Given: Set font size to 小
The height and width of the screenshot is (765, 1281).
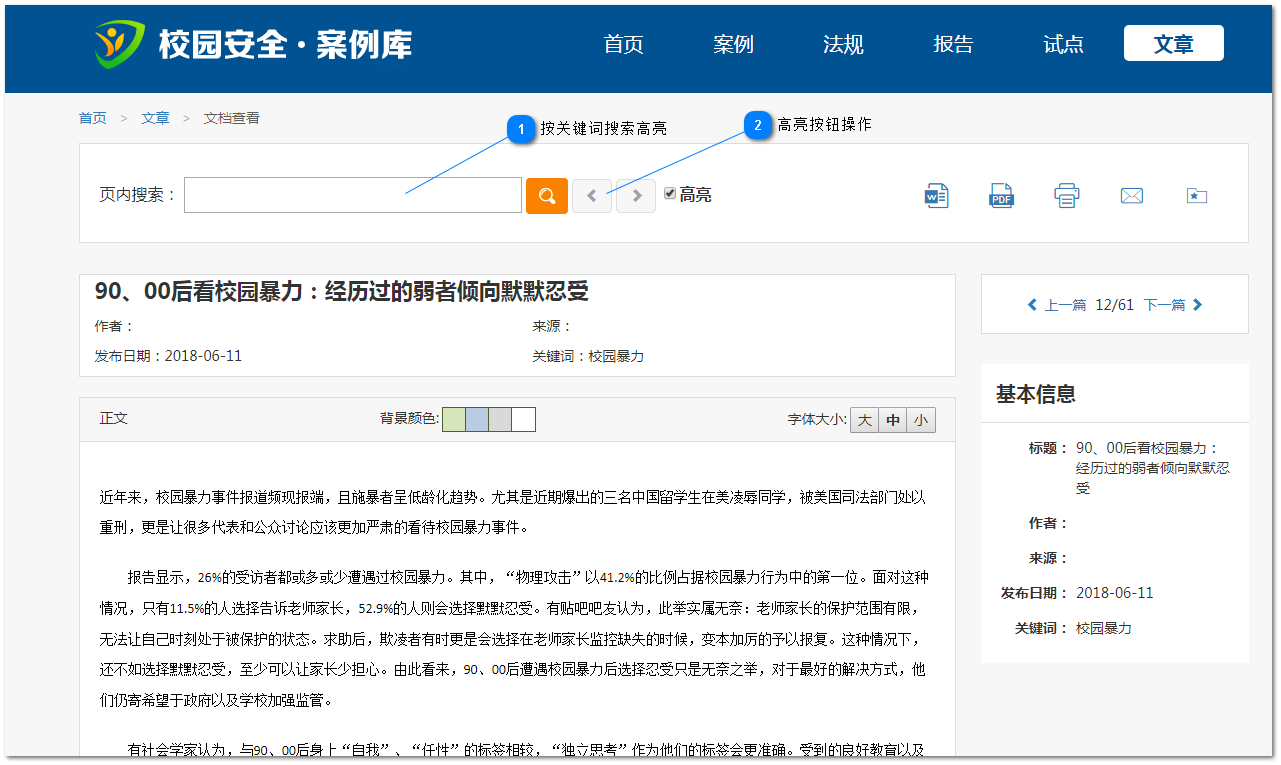Looking at the screenshot, I should pos(920,419).
